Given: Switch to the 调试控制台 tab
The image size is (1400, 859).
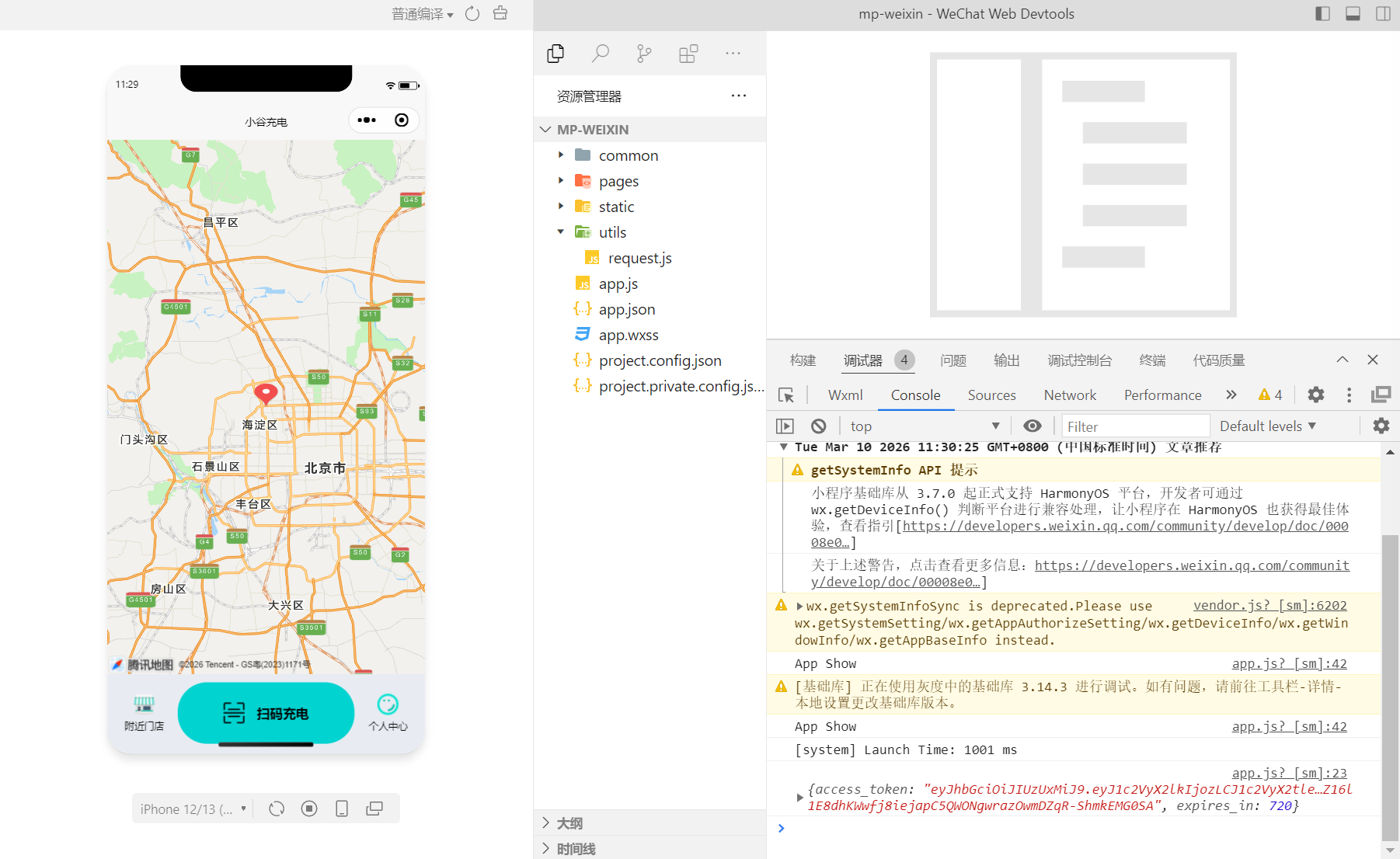Looking at the screenshot, I should tap(1080, 360).
